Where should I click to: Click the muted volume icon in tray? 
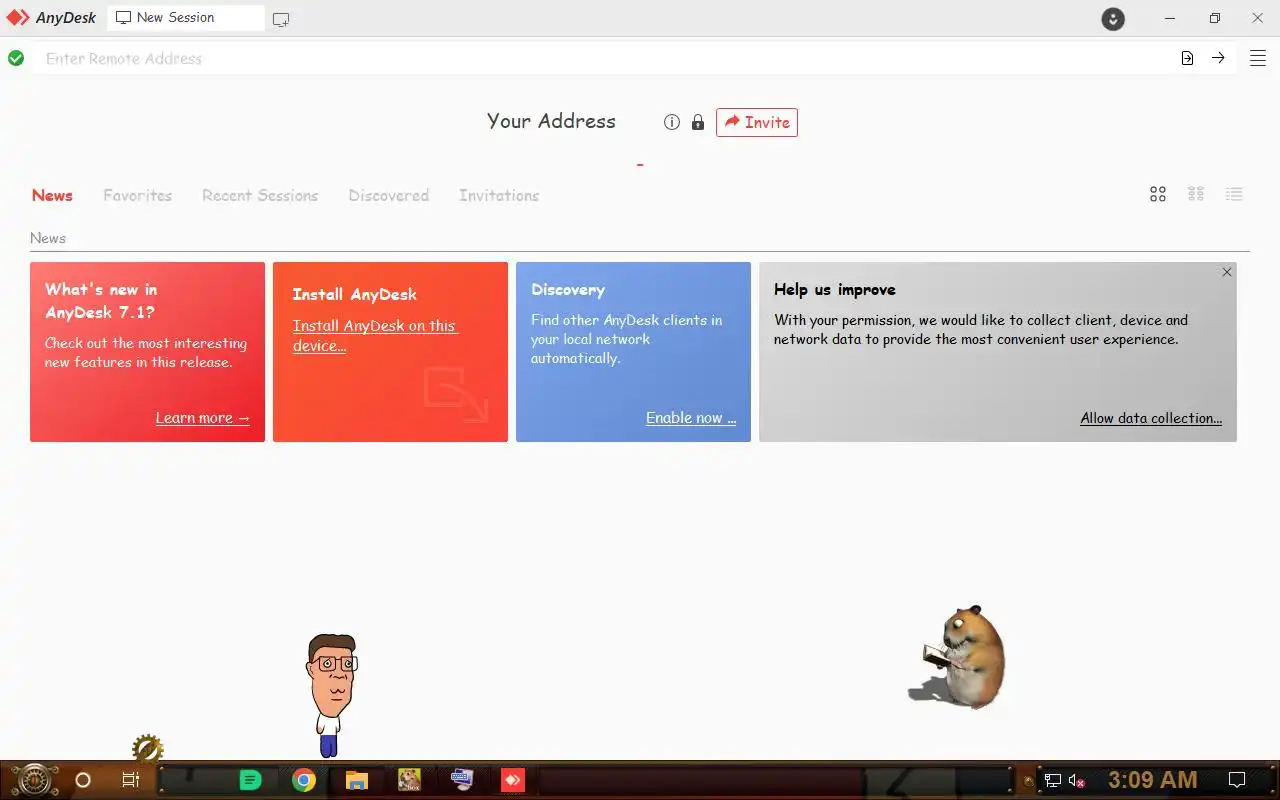(1077, 780)
